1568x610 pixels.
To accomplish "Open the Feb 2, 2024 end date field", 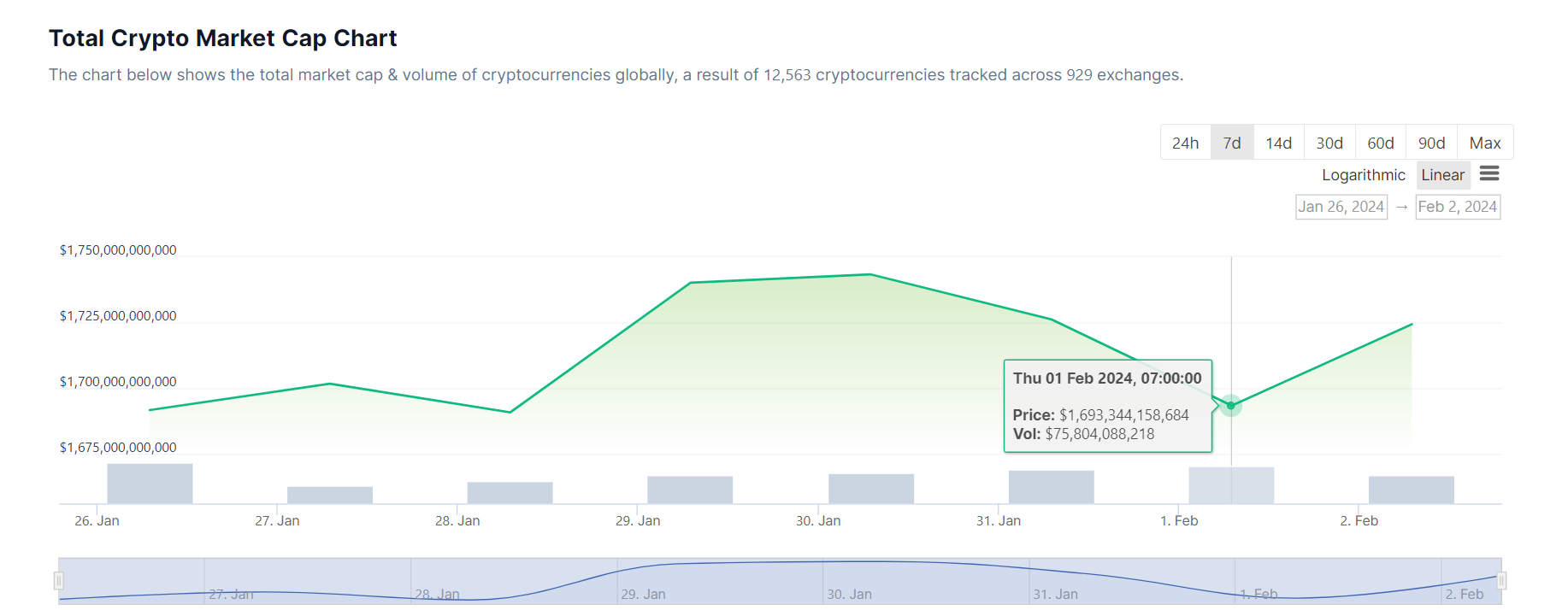I will click(x=1457, y=207).
